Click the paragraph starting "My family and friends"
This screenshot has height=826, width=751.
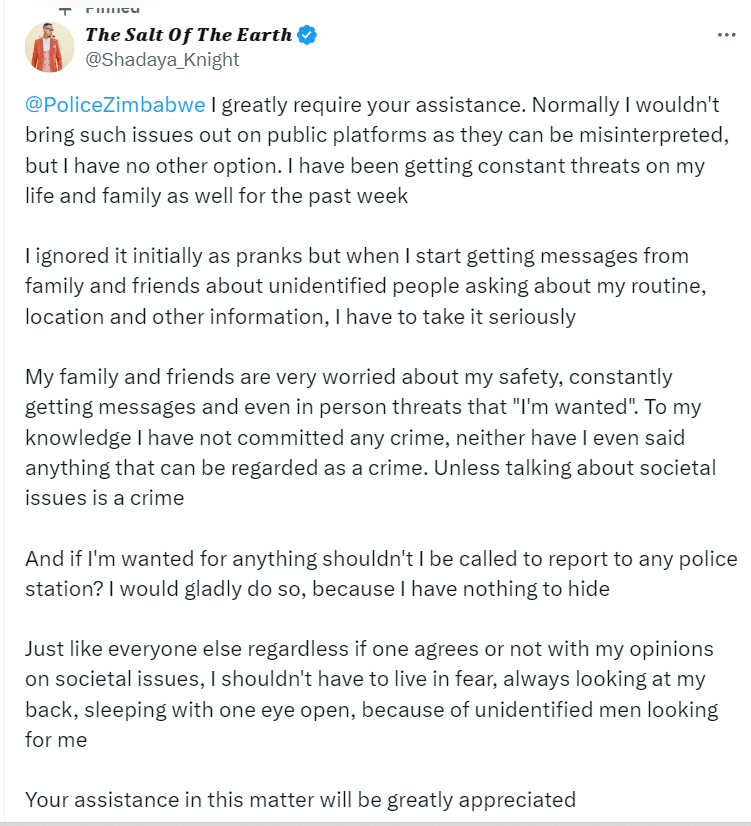click(x=371, y=437)
